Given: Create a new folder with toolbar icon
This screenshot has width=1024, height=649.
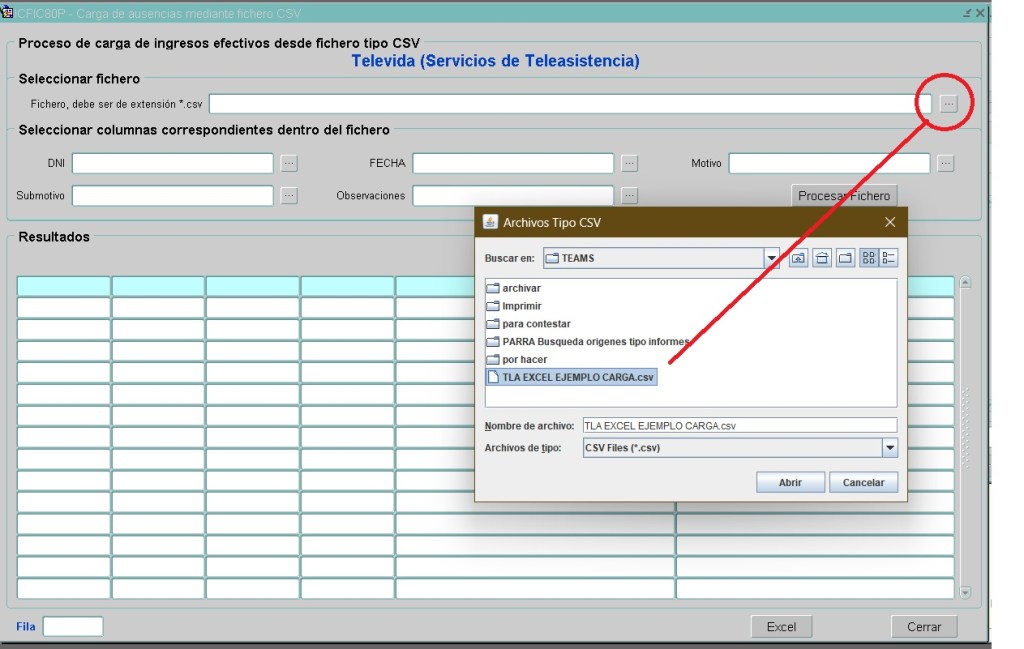Looking at the screenshot, I should pos(845,258).
